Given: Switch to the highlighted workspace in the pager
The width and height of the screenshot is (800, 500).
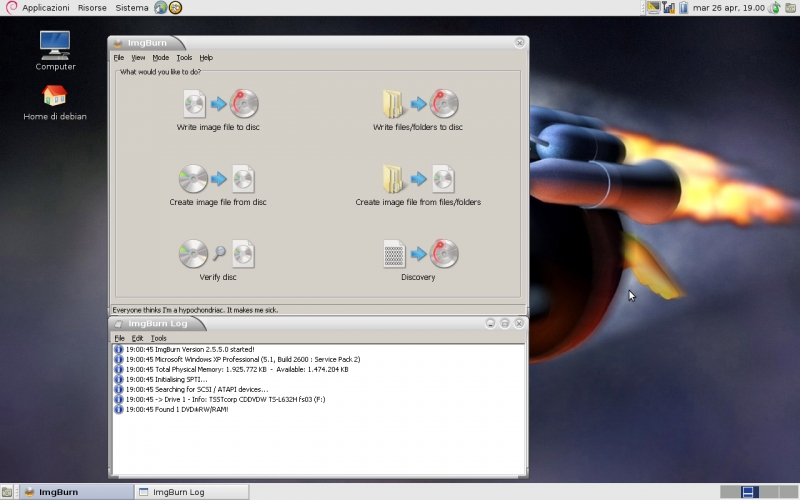Looking at the screenshot, I should (x=749, y=492).
